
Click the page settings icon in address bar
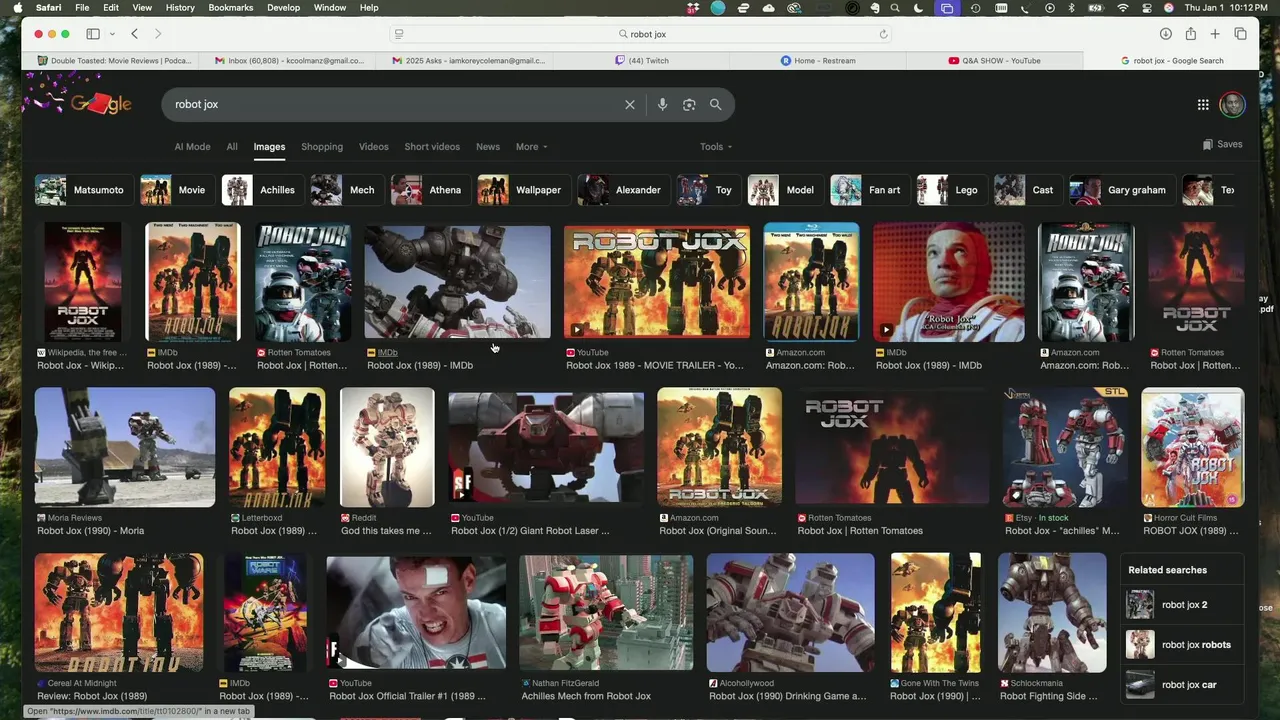[399, 34]
